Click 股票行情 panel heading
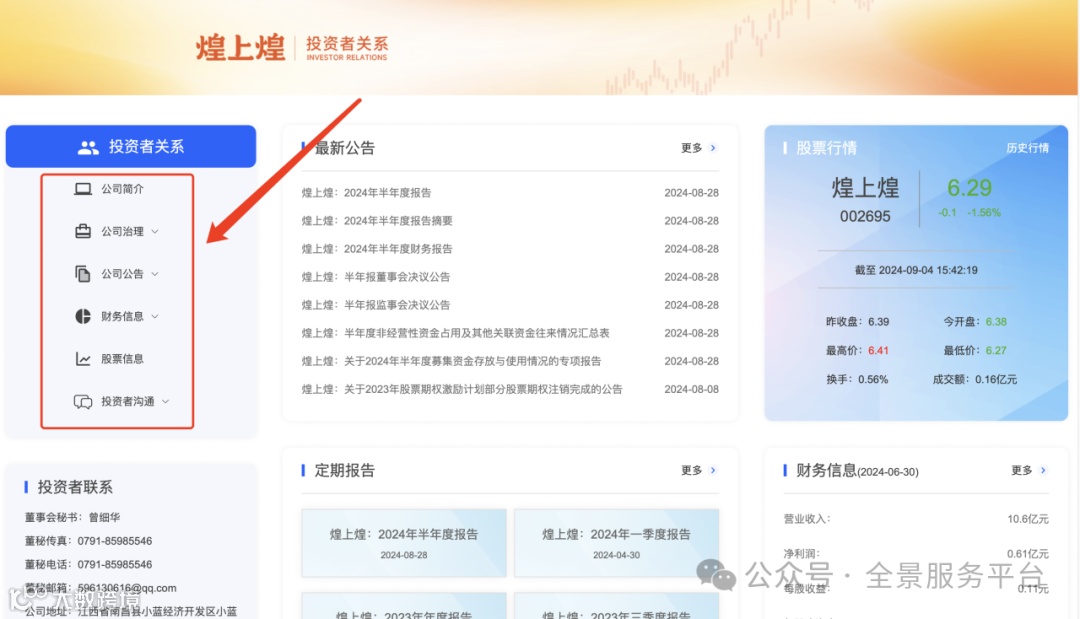1080x619 pixels. (826, 148)
